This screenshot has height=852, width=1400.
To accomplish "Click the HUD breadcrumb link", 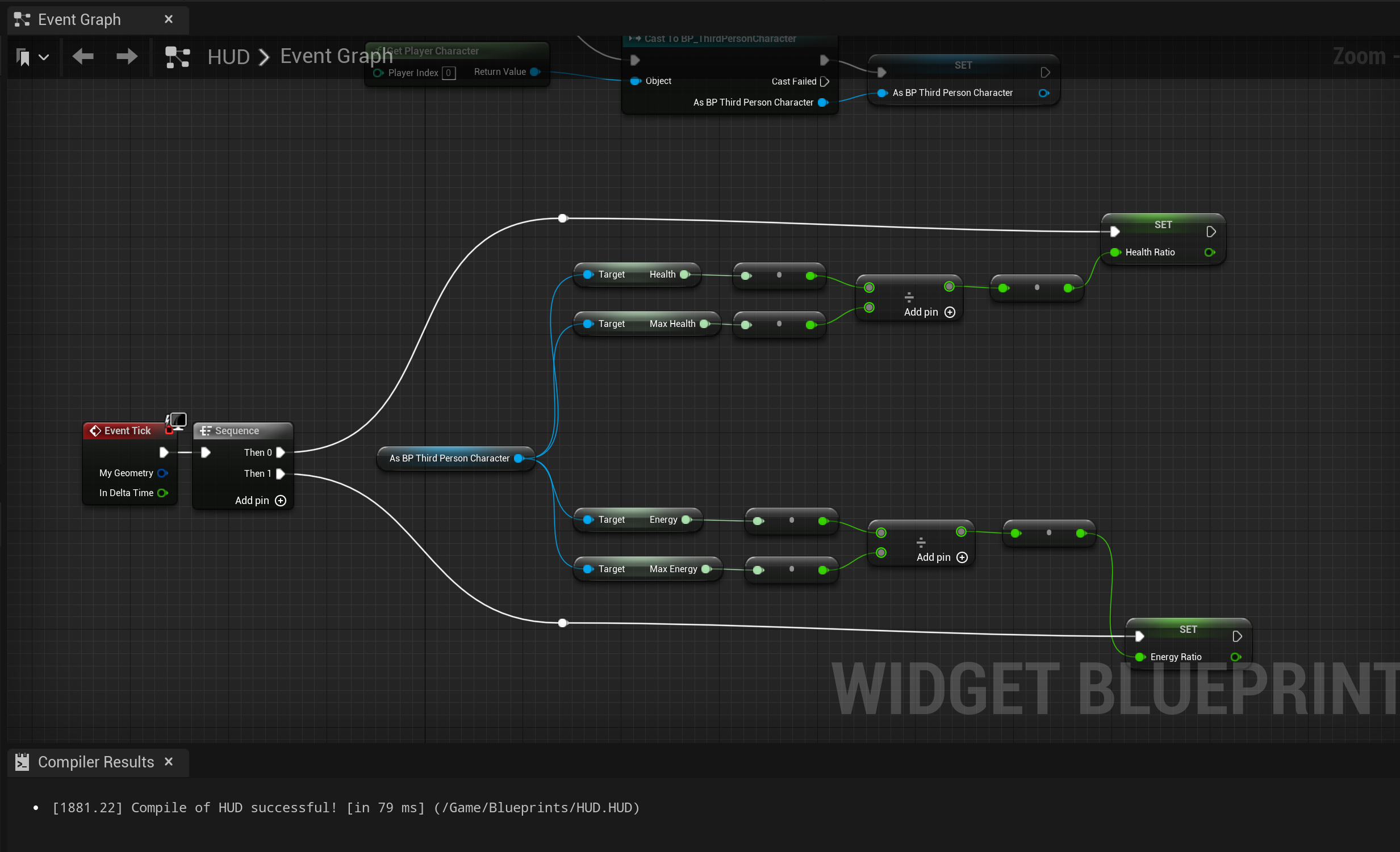I will coord(228,57).
